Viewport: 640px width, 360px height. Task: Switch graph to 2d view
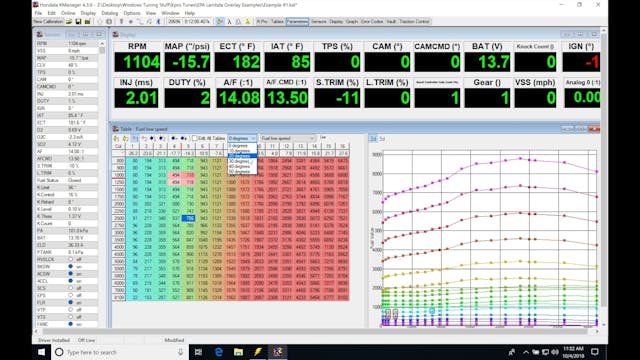[373, 139]
